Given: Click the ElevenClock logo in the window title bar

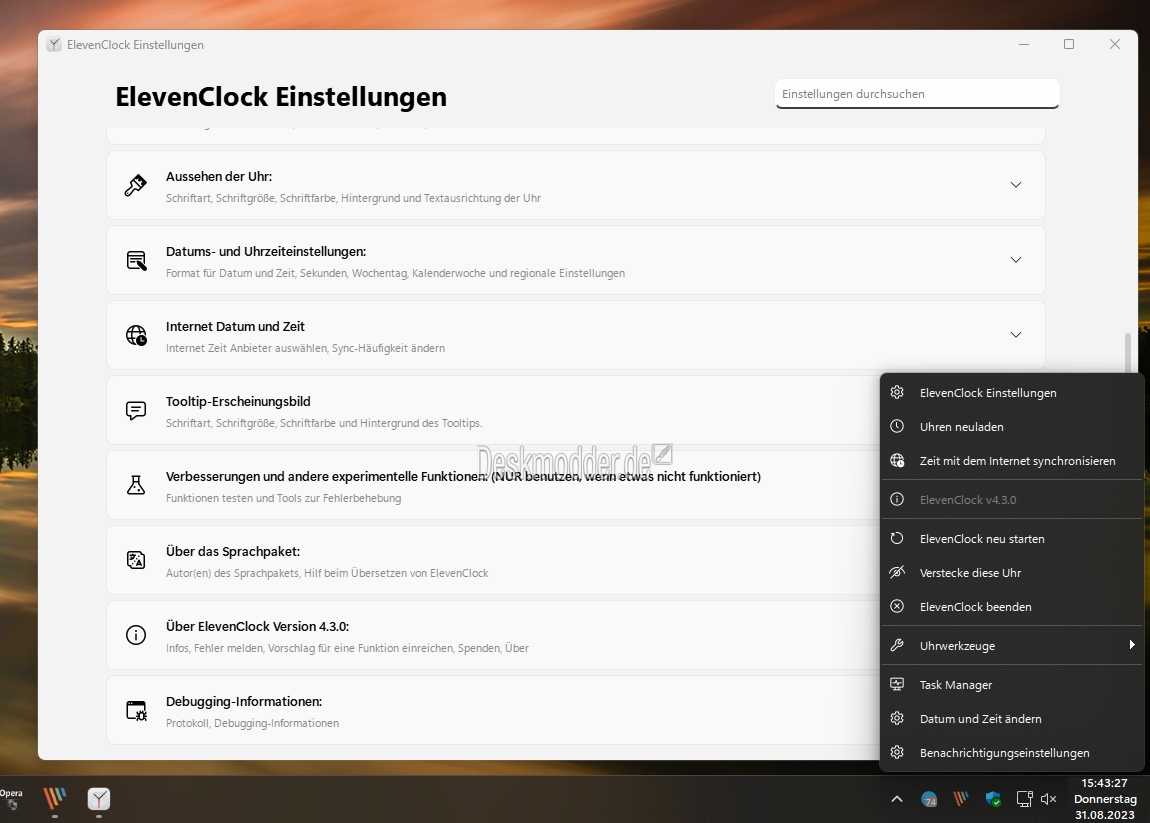Looking at the screenshot, I should pos(54,44).
